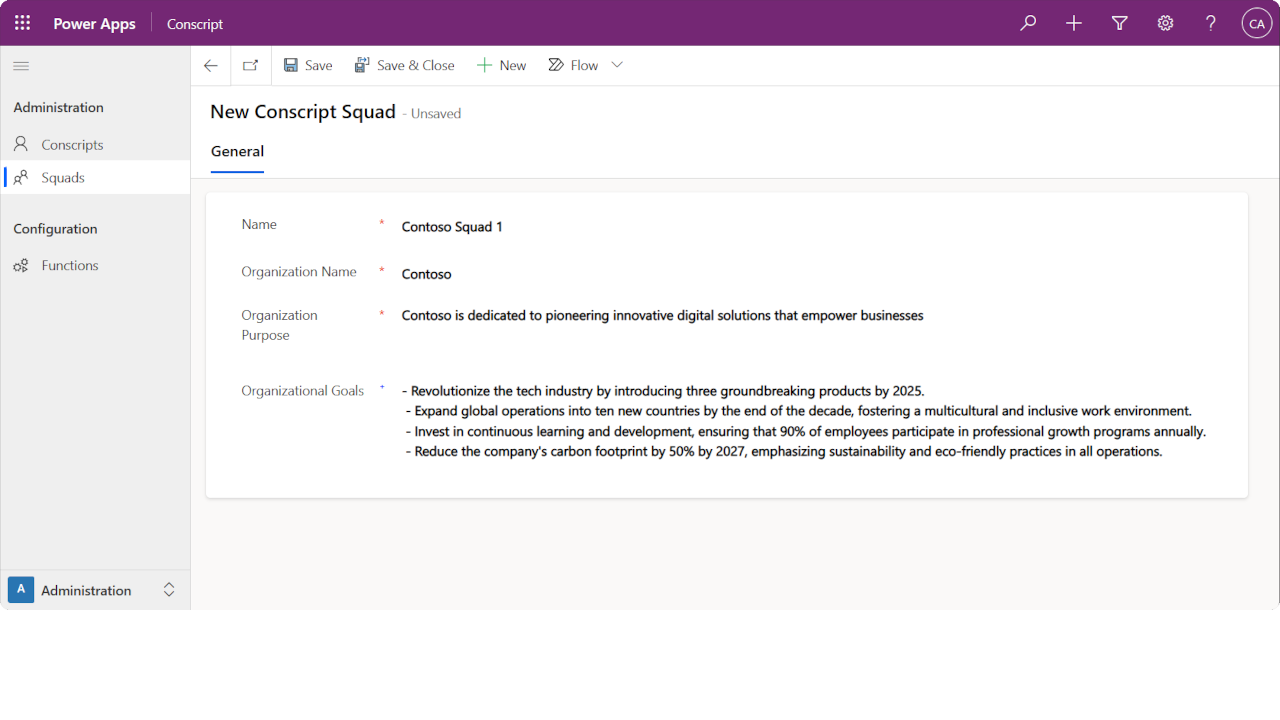Click the Save & Close icon
Screen dimensions: 1280x720
click(362, 65)
